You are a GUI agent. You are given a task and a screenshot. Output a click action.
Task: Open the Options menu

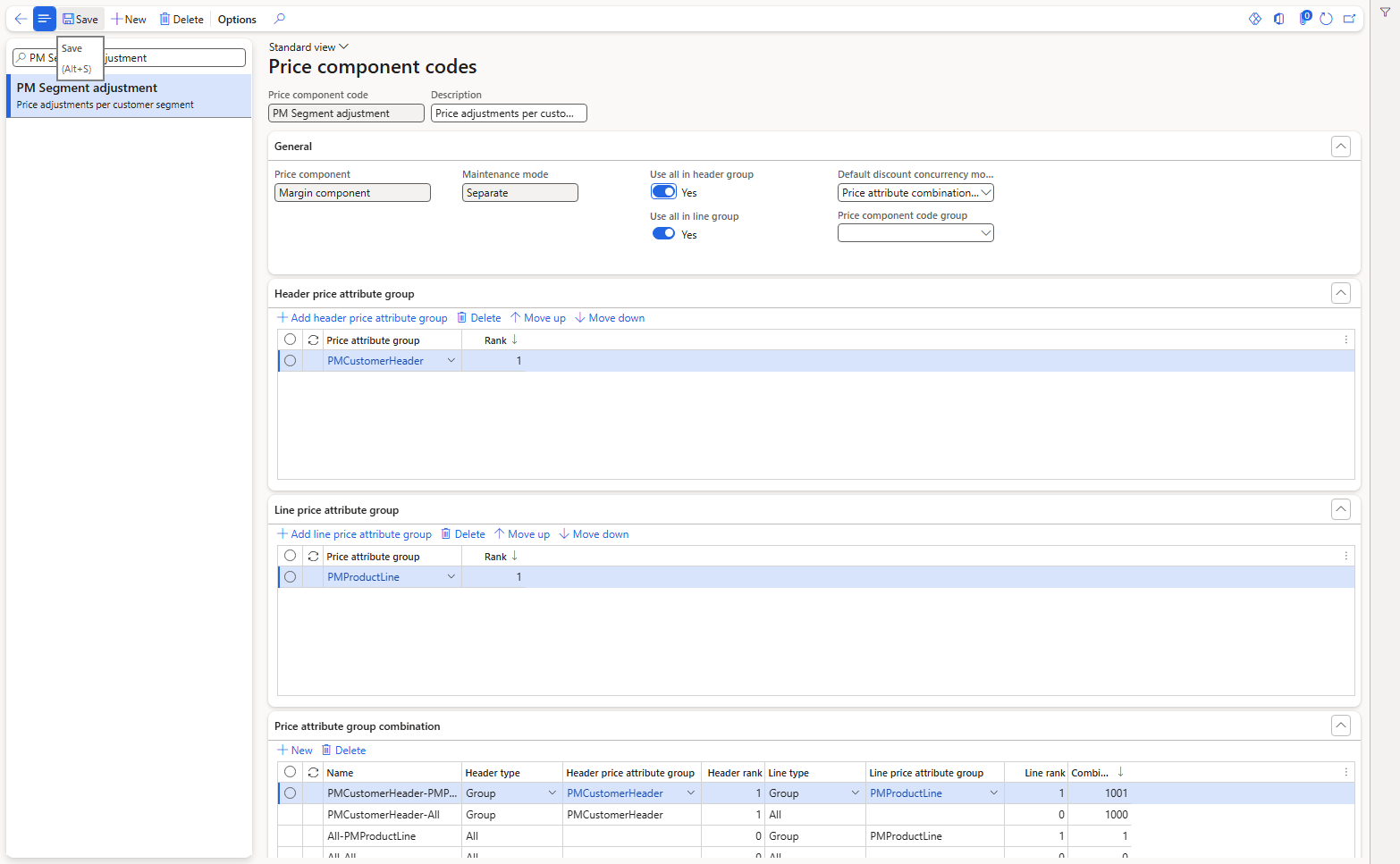tap(237, 20)
